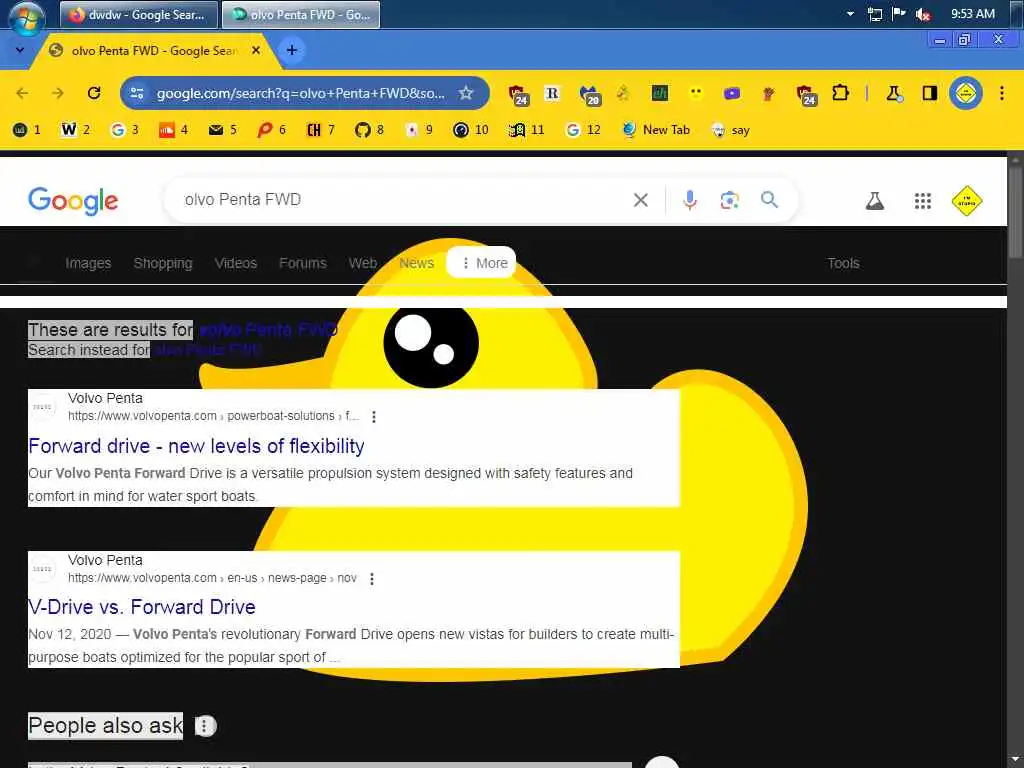Open the search Tools button

843,263
